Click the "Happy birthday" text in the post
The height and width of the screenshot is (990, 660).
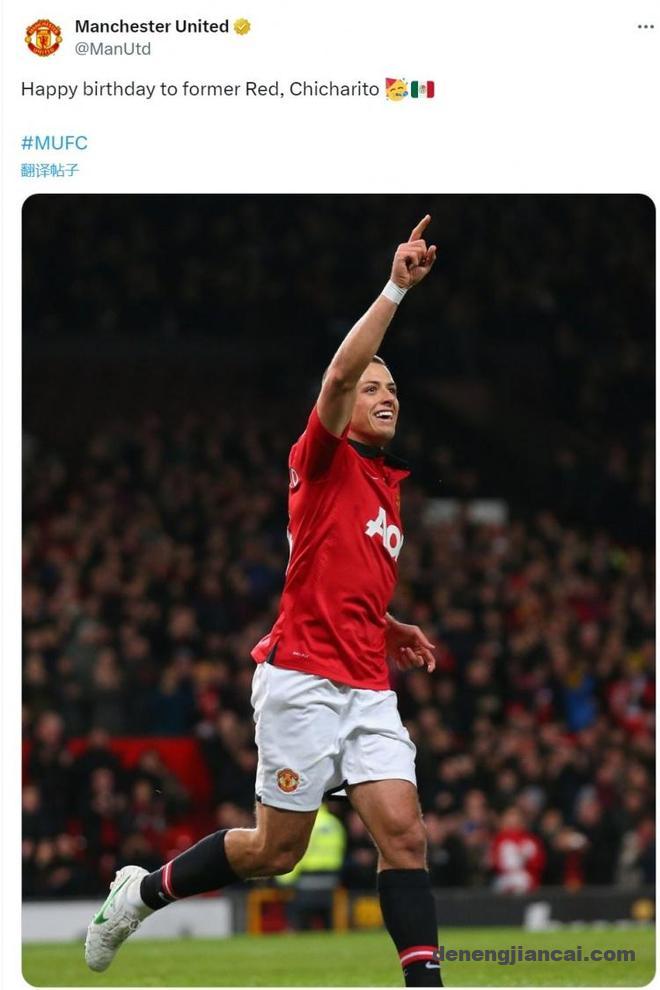pos(87,89)
